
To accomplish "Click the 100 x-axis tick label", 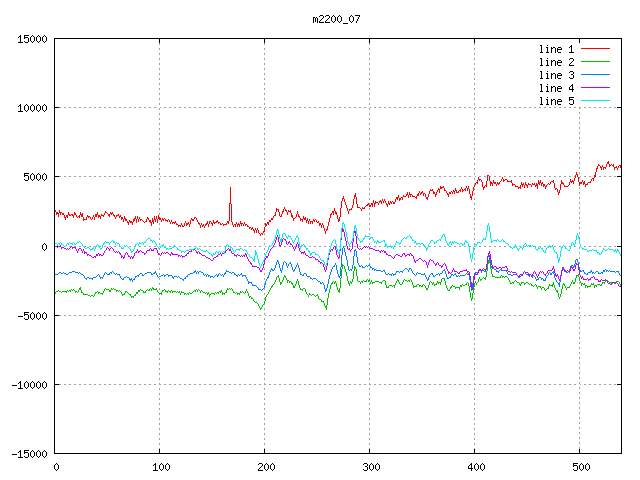I will click(x=160, y=467).
